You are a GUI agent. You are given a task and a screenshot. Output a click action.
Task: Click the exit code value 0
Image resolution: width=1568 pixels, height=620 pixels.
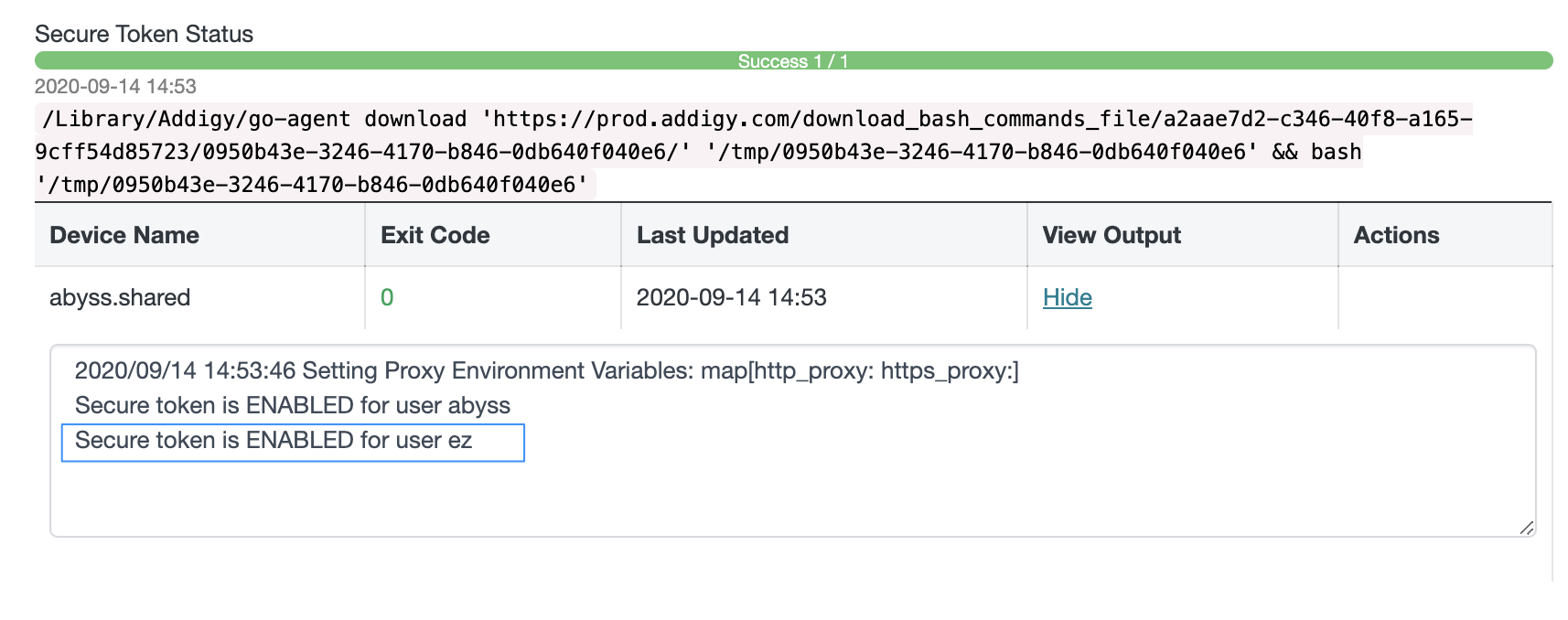(x=387, y=297)
